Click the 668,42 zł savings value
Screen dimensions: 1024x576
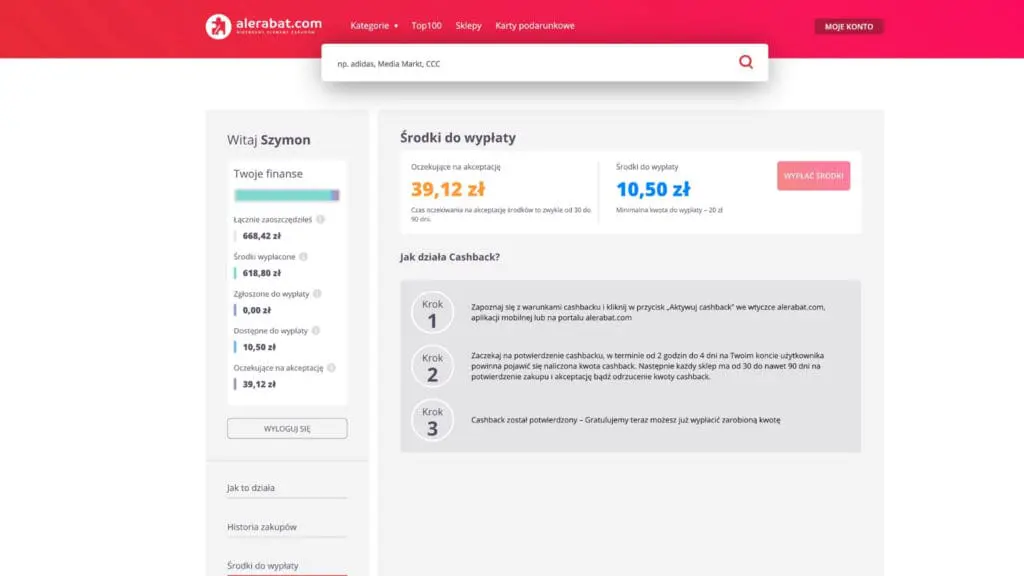[262, 236]
